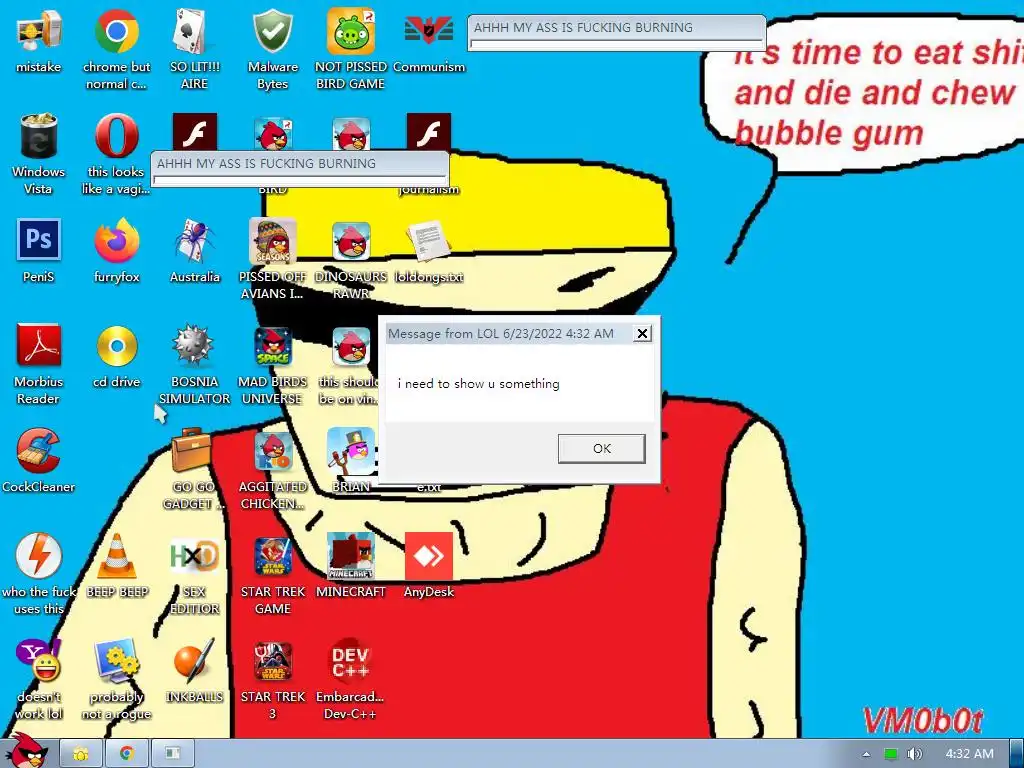This screenshot has height=768, width=1024.
Task: Open 'chrome but normal c...' Chrome icon
Action: click(116, 31)
